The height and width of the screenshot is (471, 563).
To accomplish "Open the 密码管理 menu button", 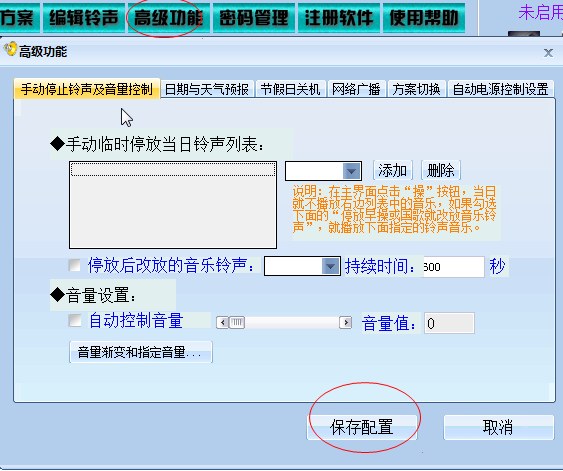I will coord(253,18).
